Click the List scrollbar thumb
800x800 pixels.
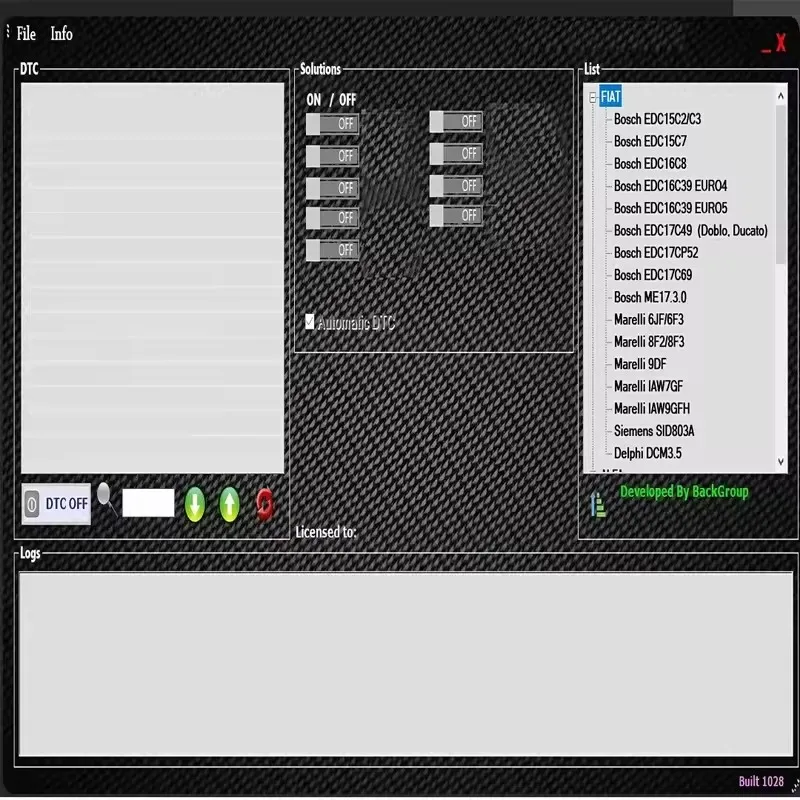[781, 185]
